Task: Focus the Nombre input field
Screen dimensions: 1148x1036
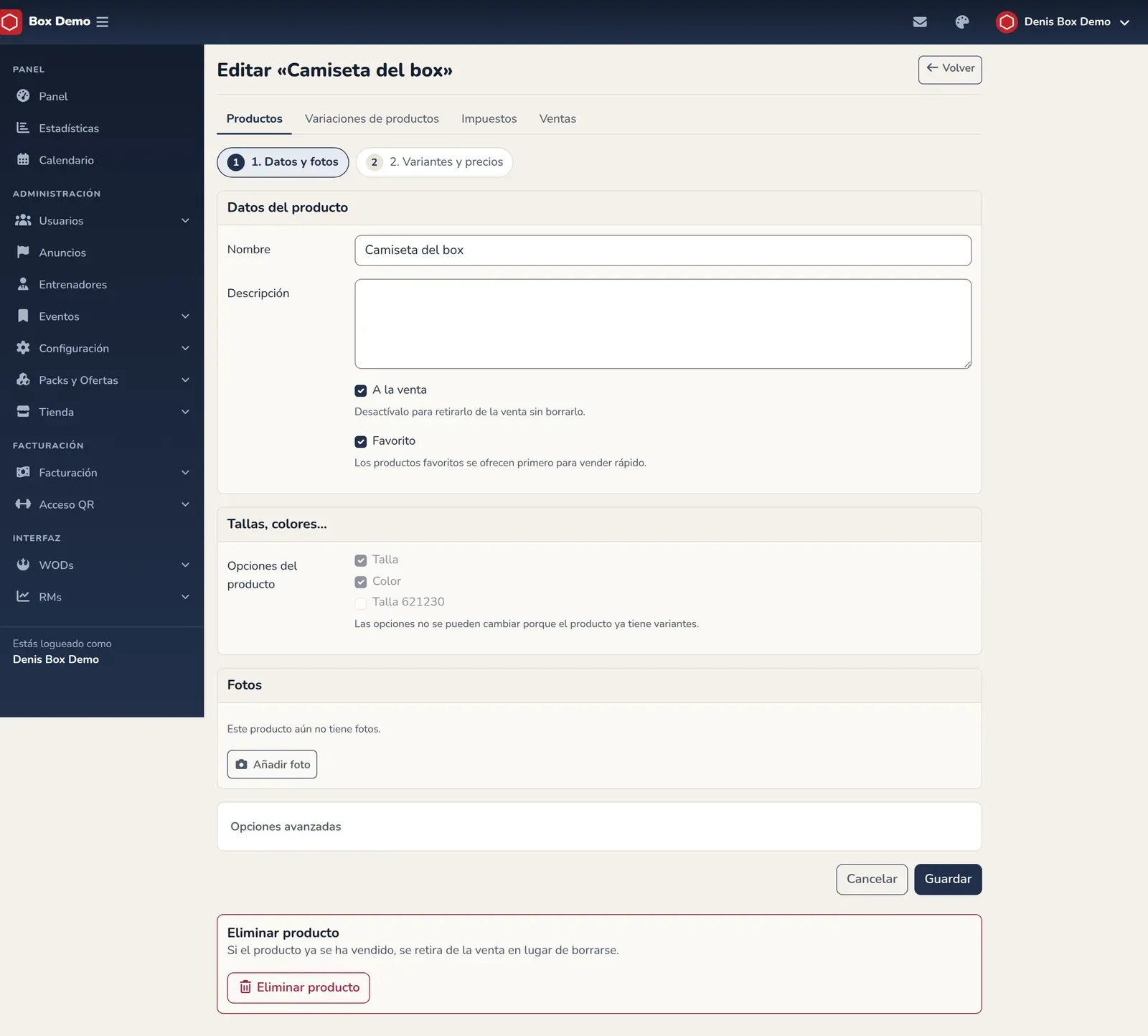Action: click(x=663, y=250)
